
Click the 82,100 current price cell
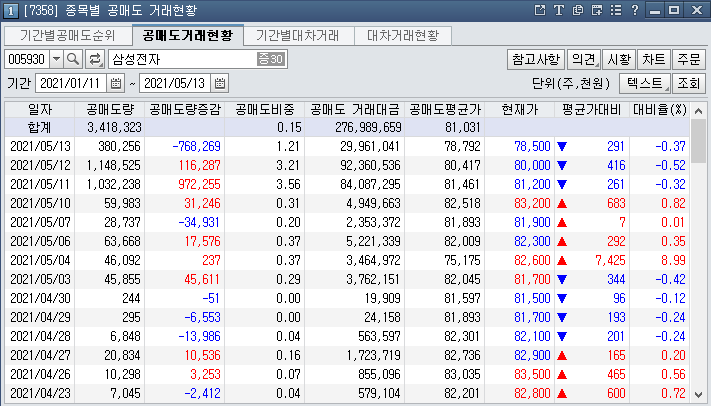point(520,337)
